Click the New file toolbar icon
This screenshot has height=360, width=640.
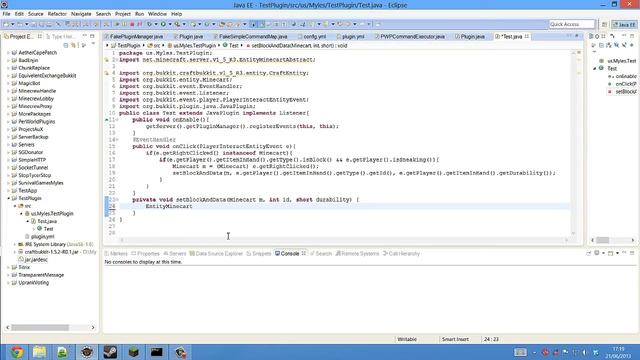[6, 24]
